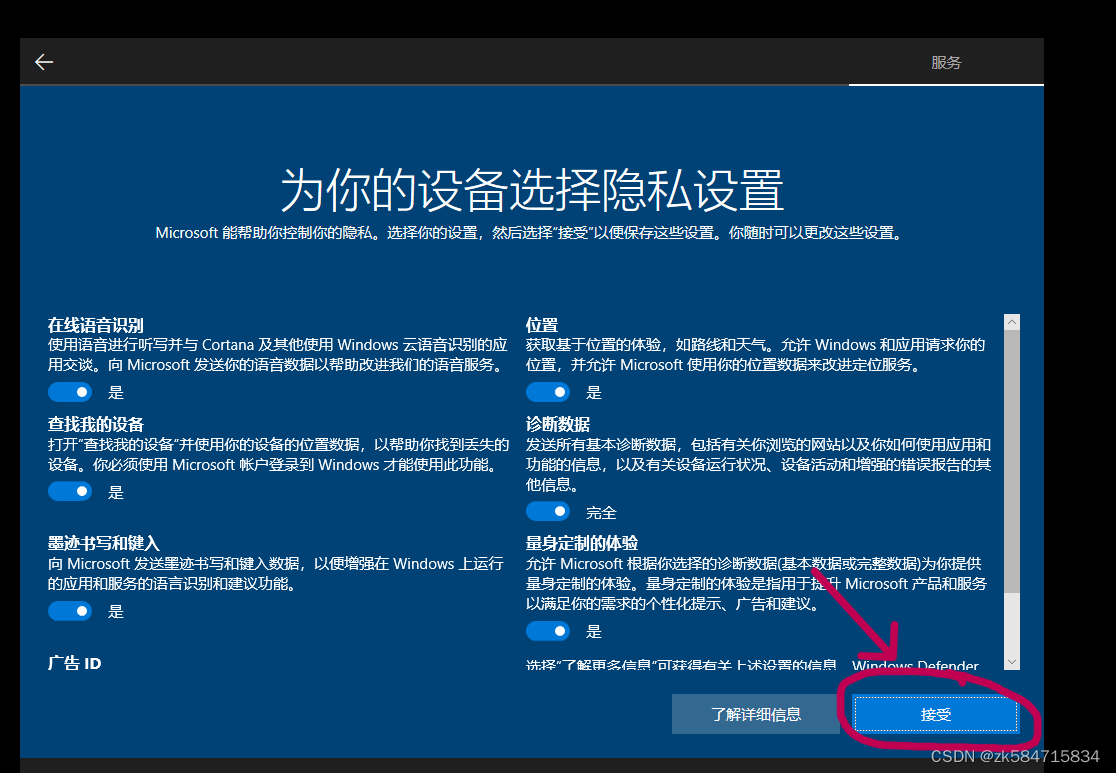Click the 广告 ID heading

[75, 663]
